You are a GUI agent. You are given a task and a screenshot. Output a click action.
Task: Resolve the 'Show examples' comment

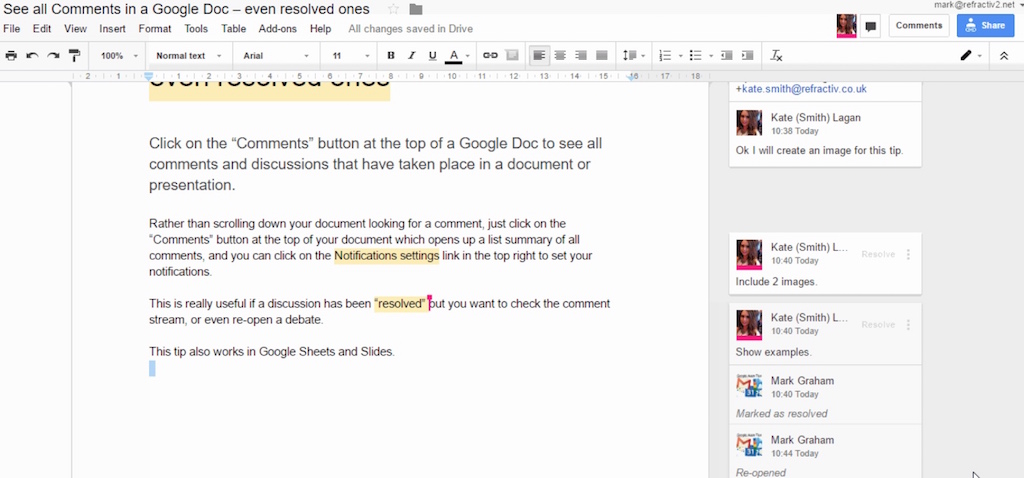878,325
